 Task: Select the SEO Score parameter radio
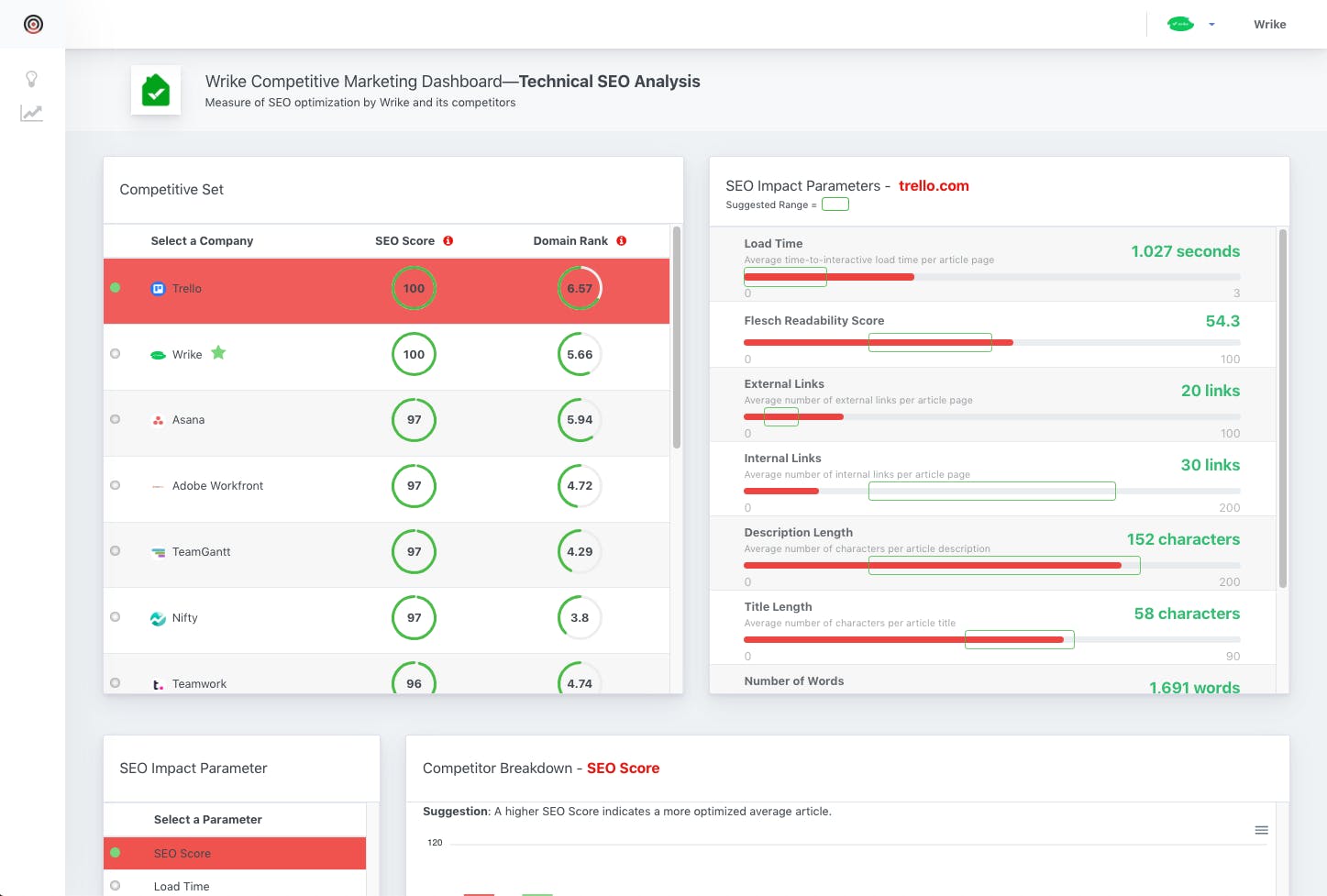pos(115,853)
